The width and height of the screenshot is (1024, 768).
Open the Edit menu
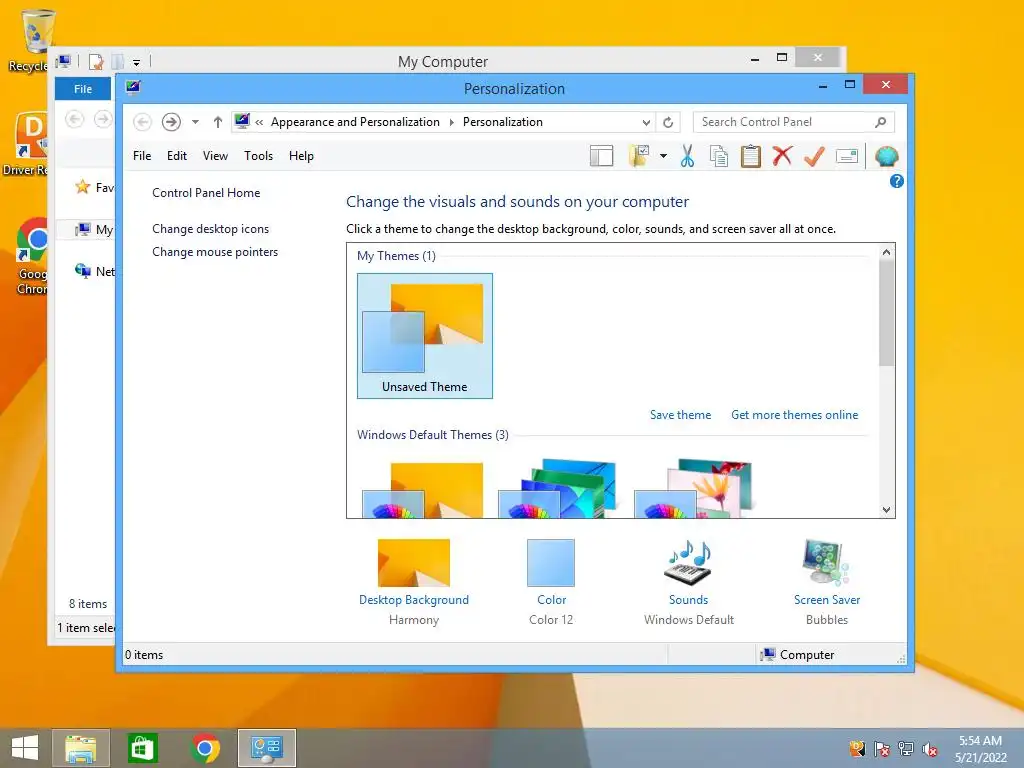click(x=176, y=156)
